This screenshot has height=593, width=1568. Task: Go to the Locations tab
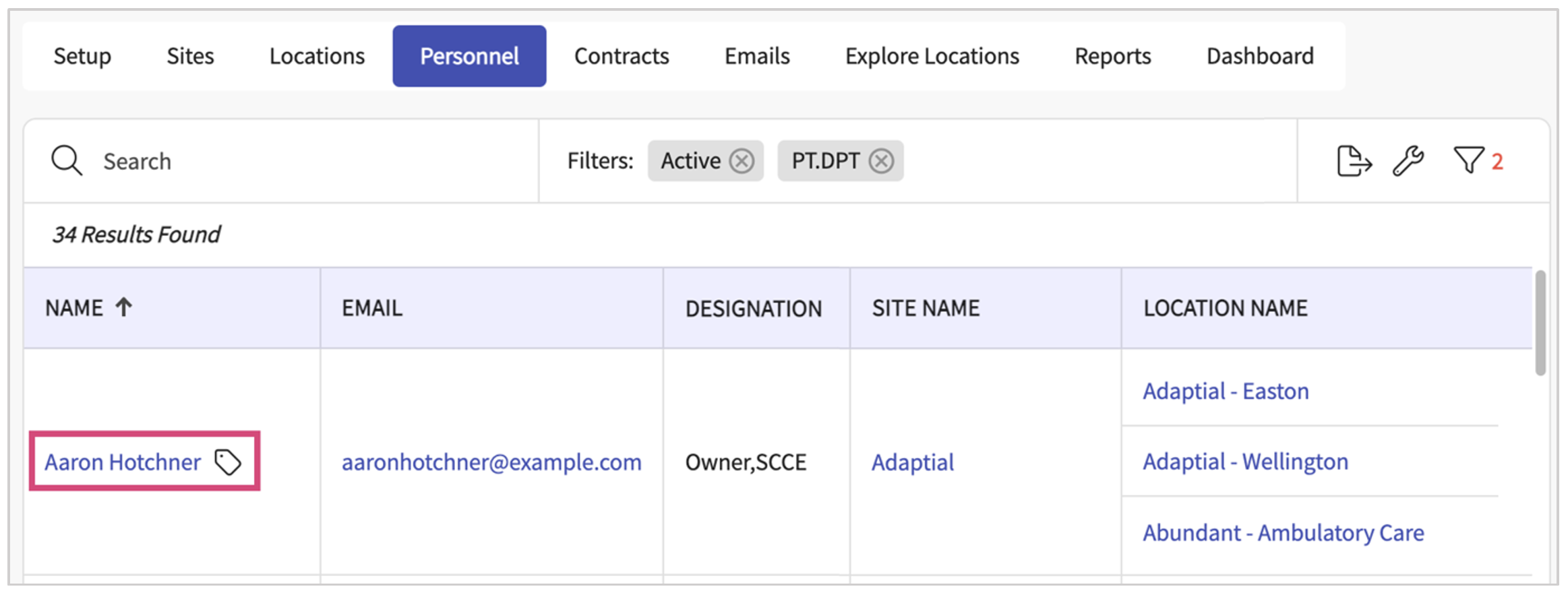click(317, 56)
